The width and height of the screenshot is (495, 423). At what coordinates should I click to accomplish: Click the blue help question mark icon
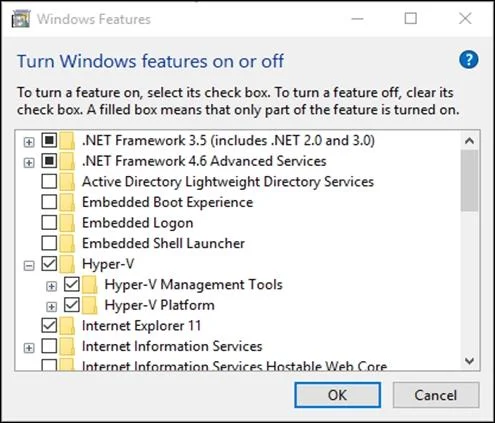click(x=468, y=60)
